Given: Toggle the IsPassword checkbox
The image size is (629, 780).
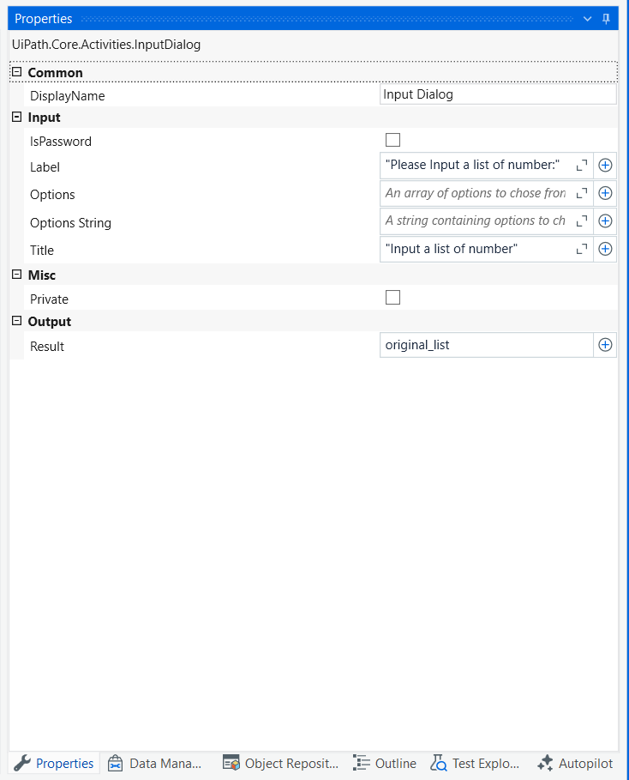Looking at the screenshot, I should point(393,140).
